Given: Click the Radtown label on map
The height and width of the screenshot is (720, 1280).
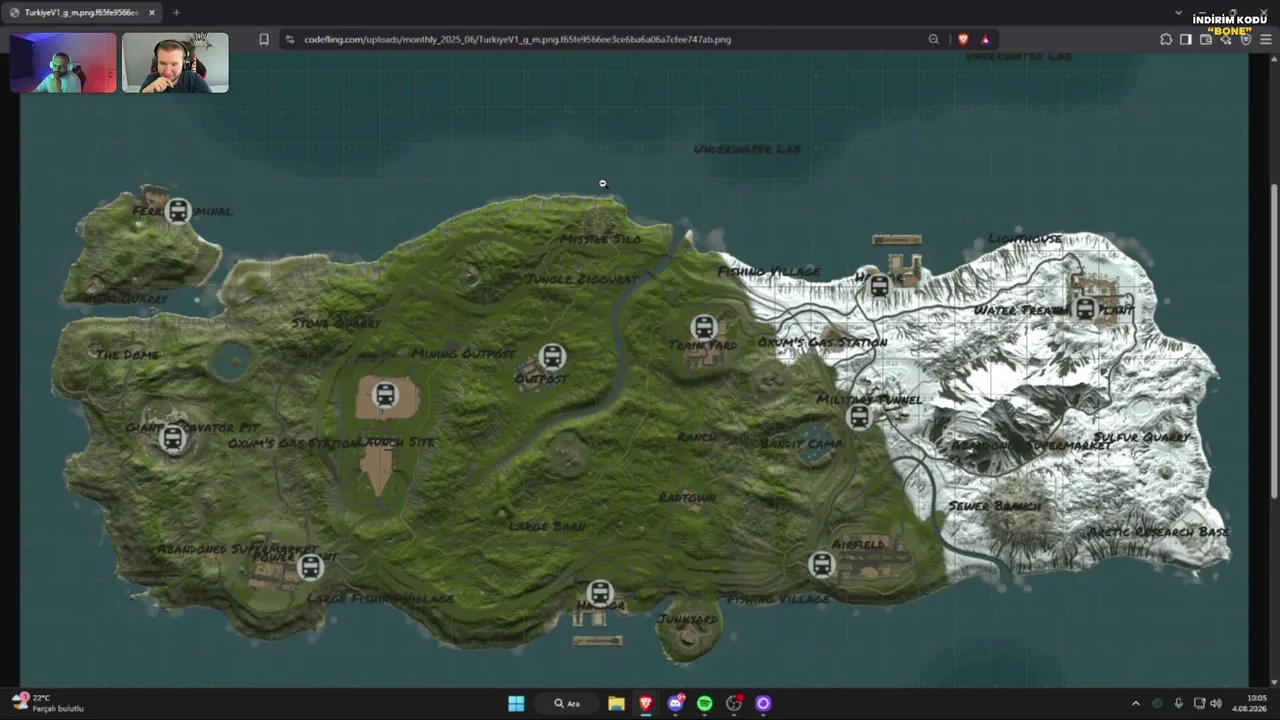Looking at the screenshot, I should [x=687, y=497].
